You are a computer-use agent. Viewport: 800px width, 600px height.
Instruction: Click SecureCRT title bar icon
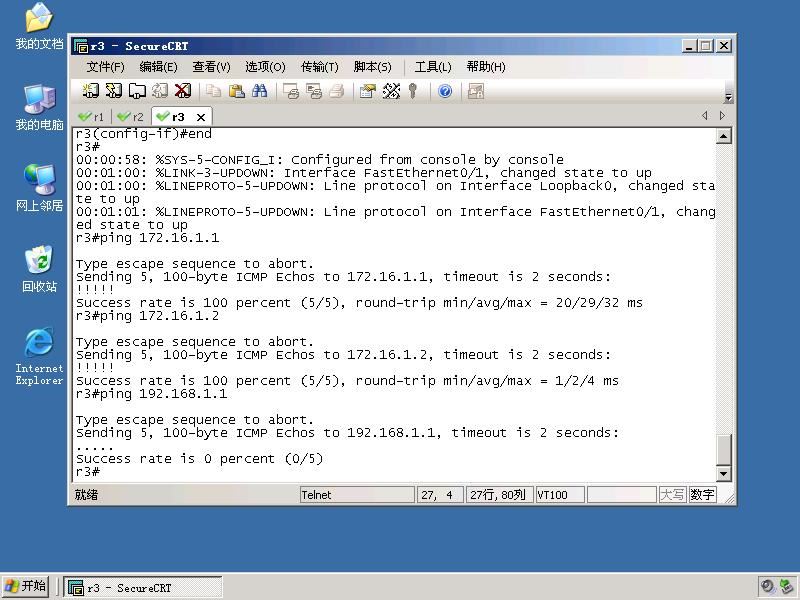click(x=80, y=46)
